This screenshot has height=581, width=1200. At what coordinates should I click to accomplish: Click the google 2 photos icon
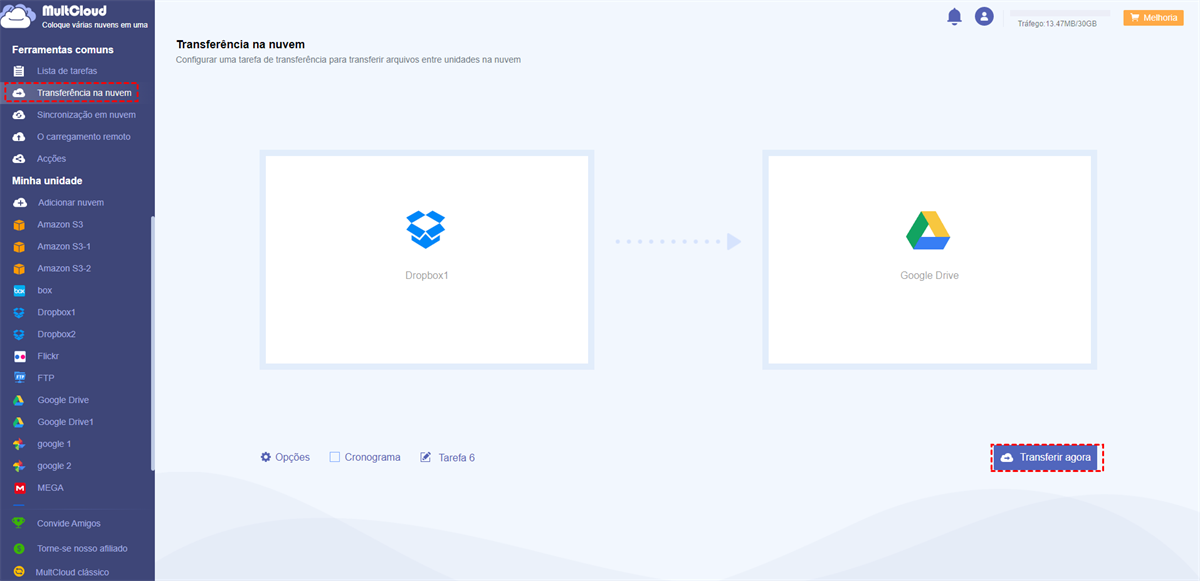(19, 466)
